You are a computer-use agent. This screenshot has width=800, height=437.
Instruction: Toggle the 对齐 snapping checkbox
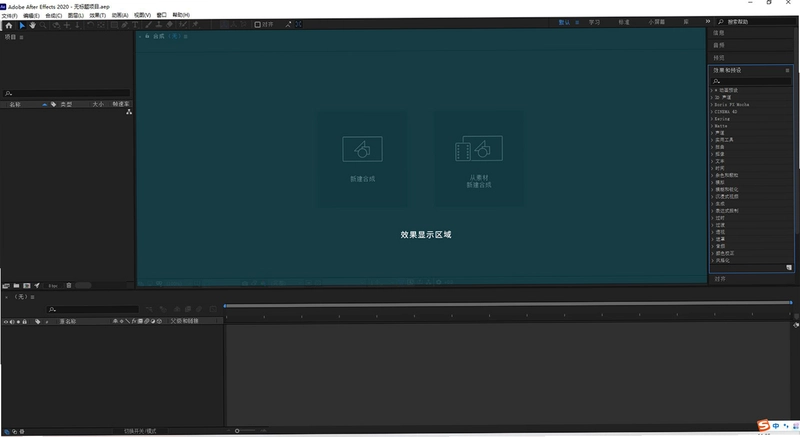(x=257, y=24)
